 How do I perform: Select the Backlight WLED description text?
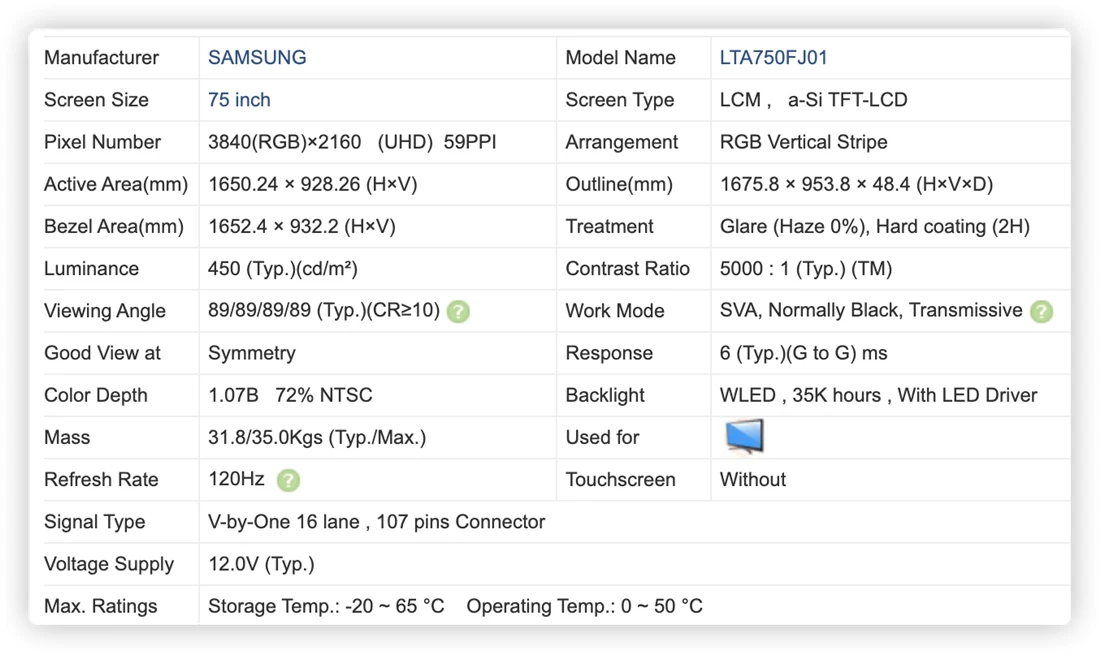(878, 395)
